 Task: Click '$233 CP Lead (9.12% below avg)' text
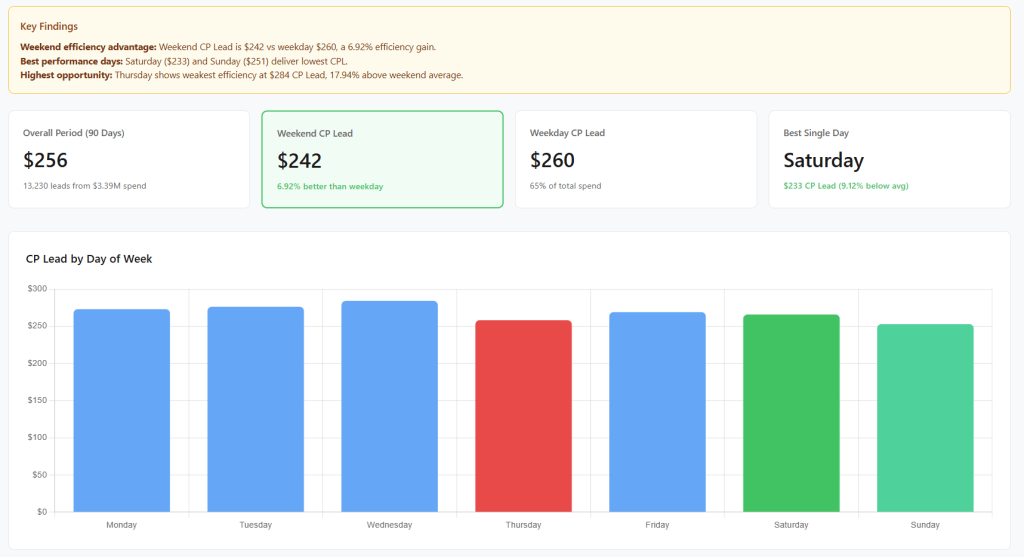click(845, 186)
